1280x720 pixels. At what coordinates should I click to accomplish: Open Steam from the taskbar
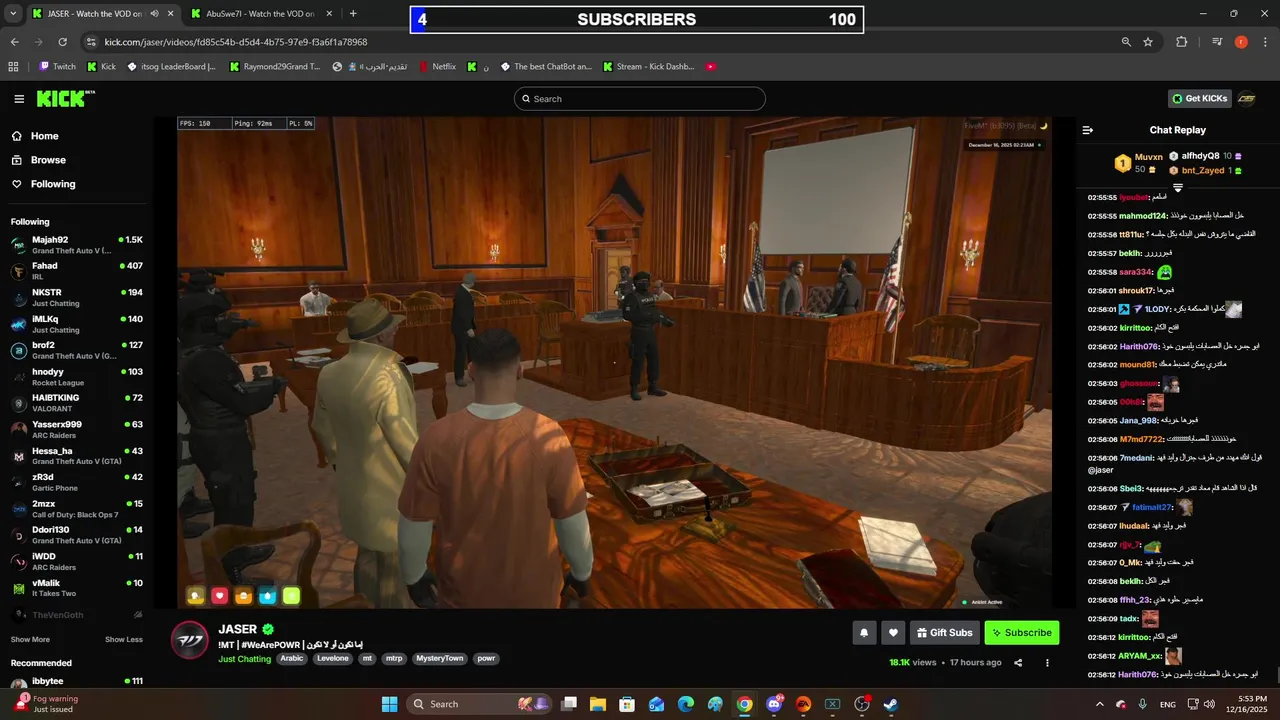coord(890,704)
